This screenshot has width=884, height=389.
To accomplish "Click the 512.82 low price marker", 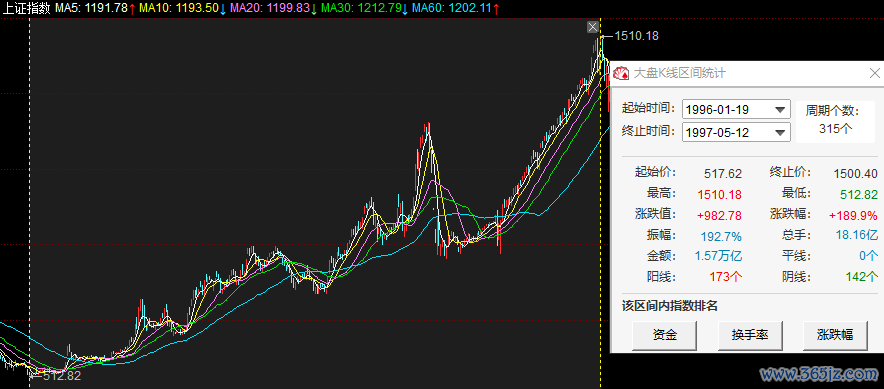I will 62,375.
